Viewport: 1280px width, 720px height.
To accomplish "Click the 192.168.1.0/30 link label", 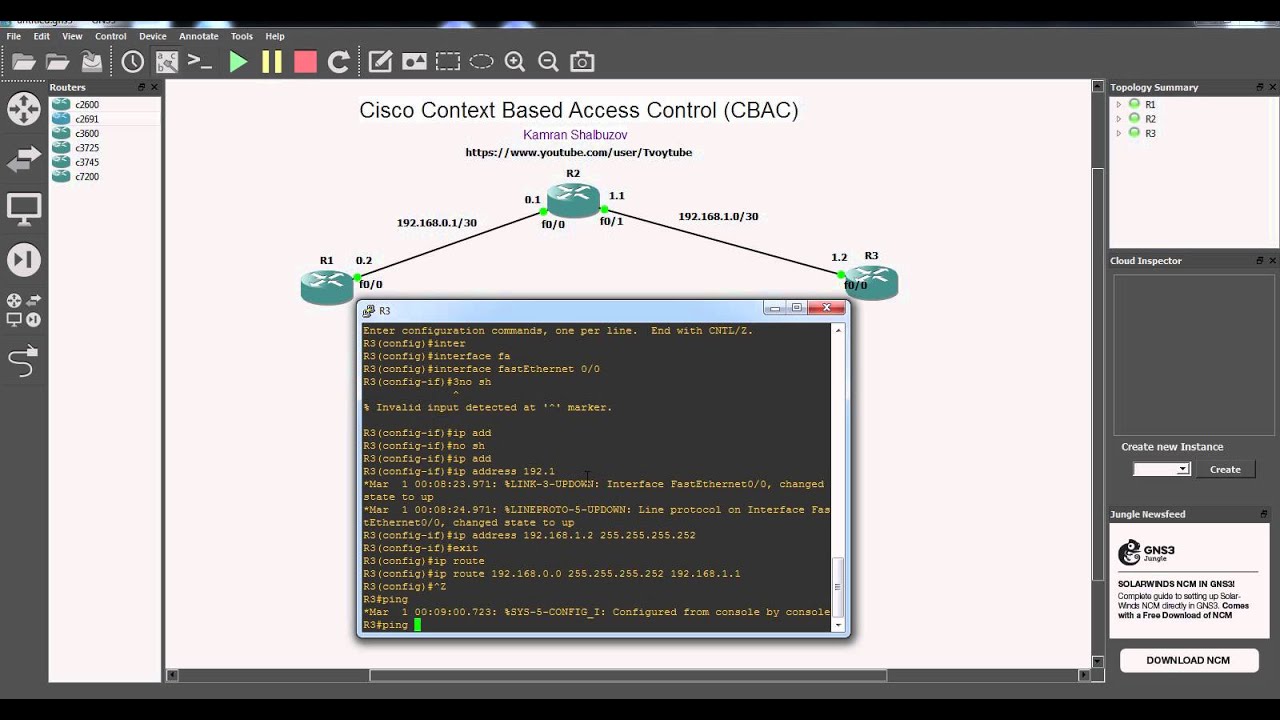I will click(718, 216).
